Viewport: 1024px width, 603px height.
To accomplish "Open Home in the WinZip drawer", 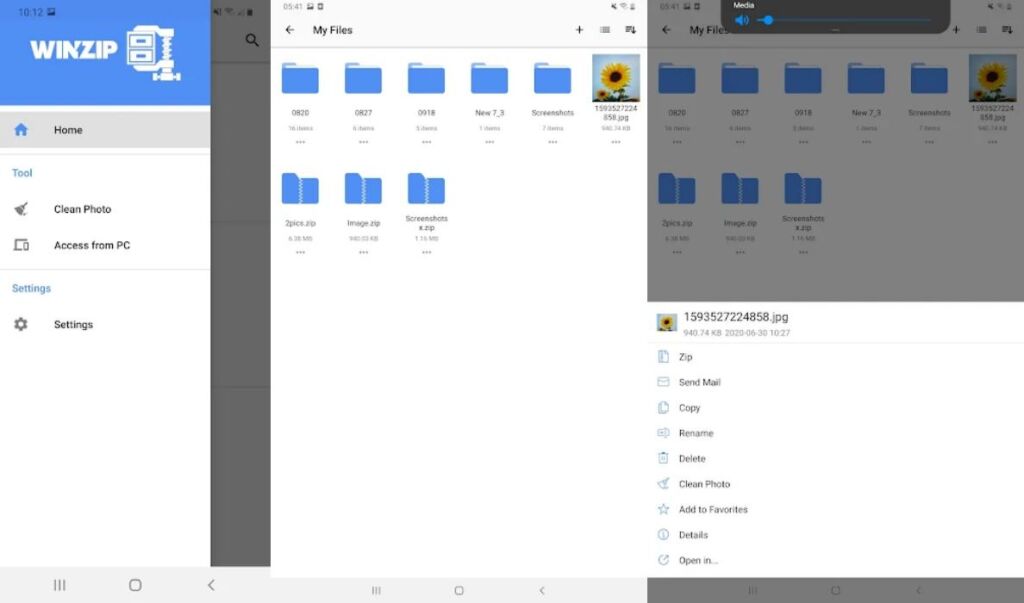I will pos(105,130).
